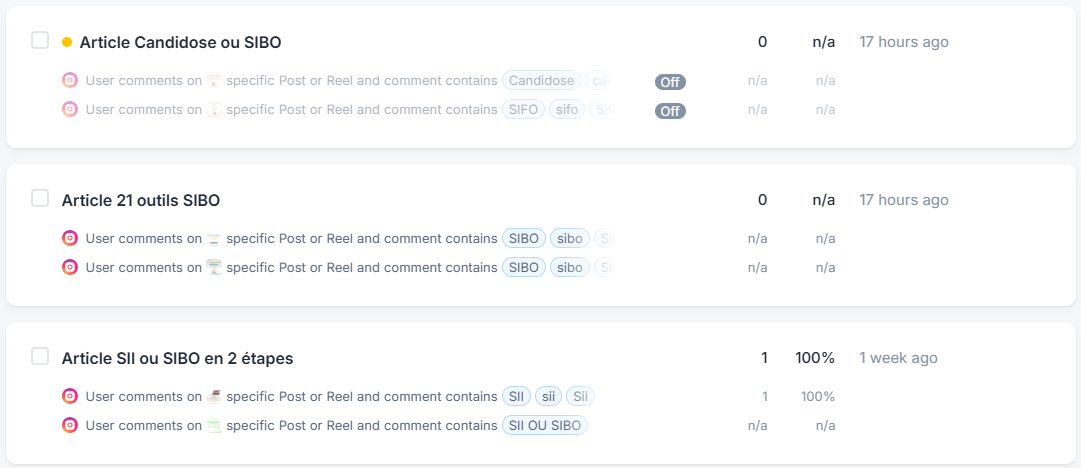Click Instagram icon on first SIBO trigger row
Image resolution: width=1081 pixels, height=468 pixels.
[x=70, y=238]
